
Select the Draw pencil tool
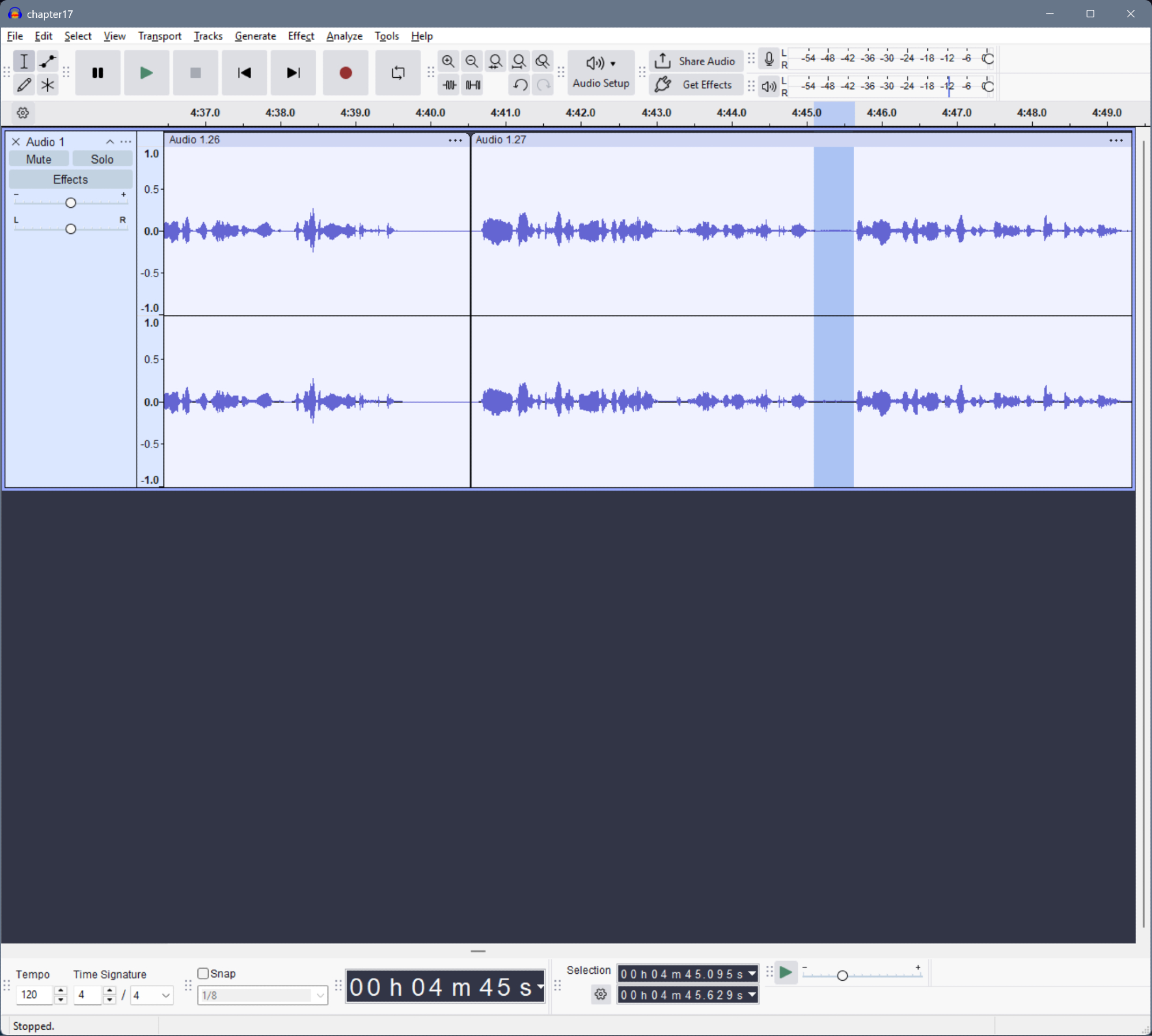24,85
